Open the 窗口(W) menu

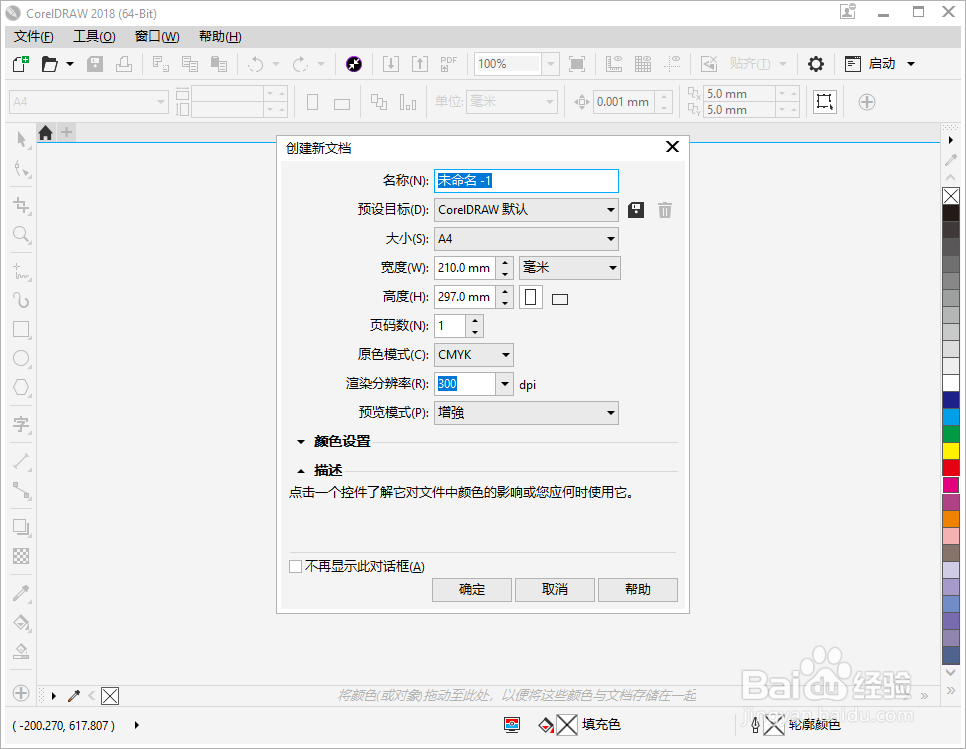click(x=157, y=36)
